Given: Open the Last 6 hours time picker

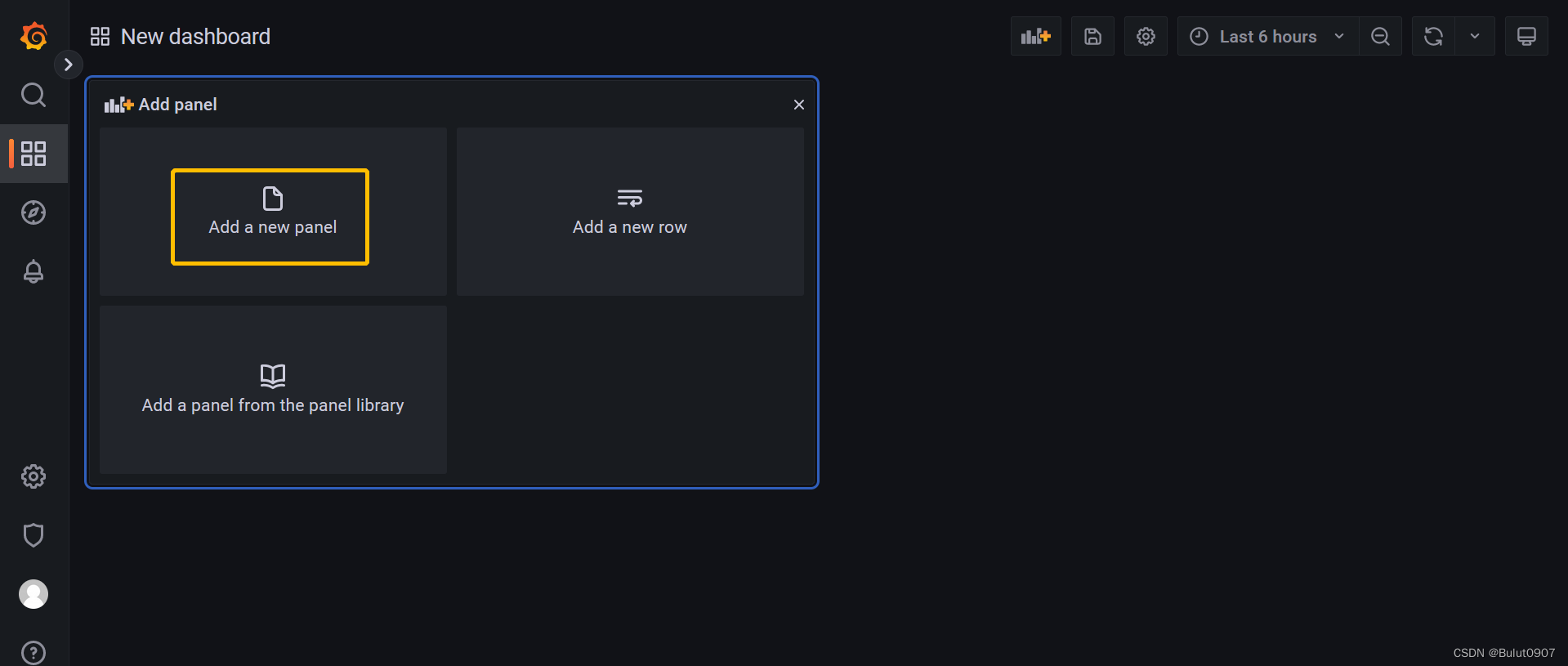Looking at the screenshot, I should 1268,36.
